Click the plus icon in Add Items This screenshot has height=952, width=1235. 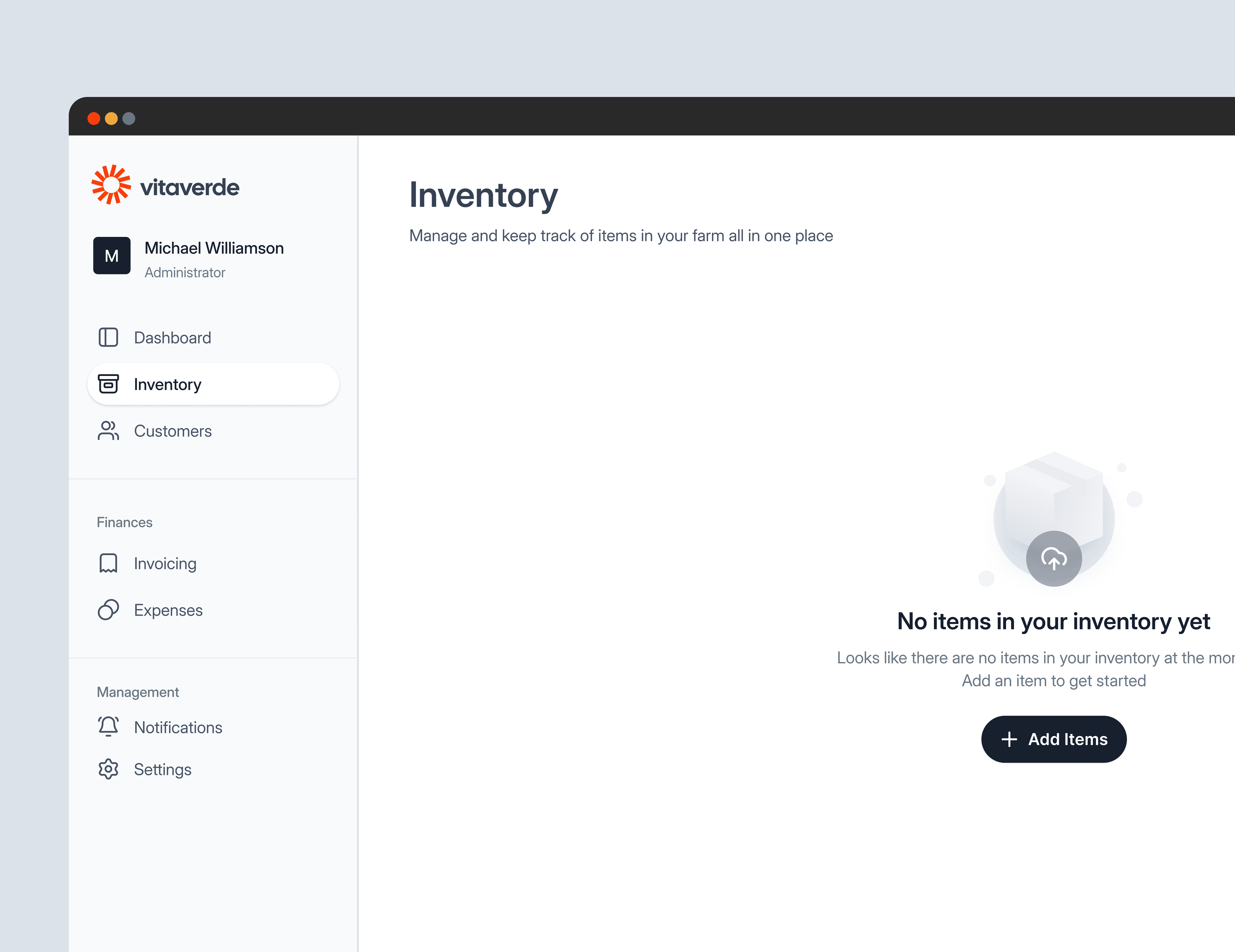[1009, 739]
